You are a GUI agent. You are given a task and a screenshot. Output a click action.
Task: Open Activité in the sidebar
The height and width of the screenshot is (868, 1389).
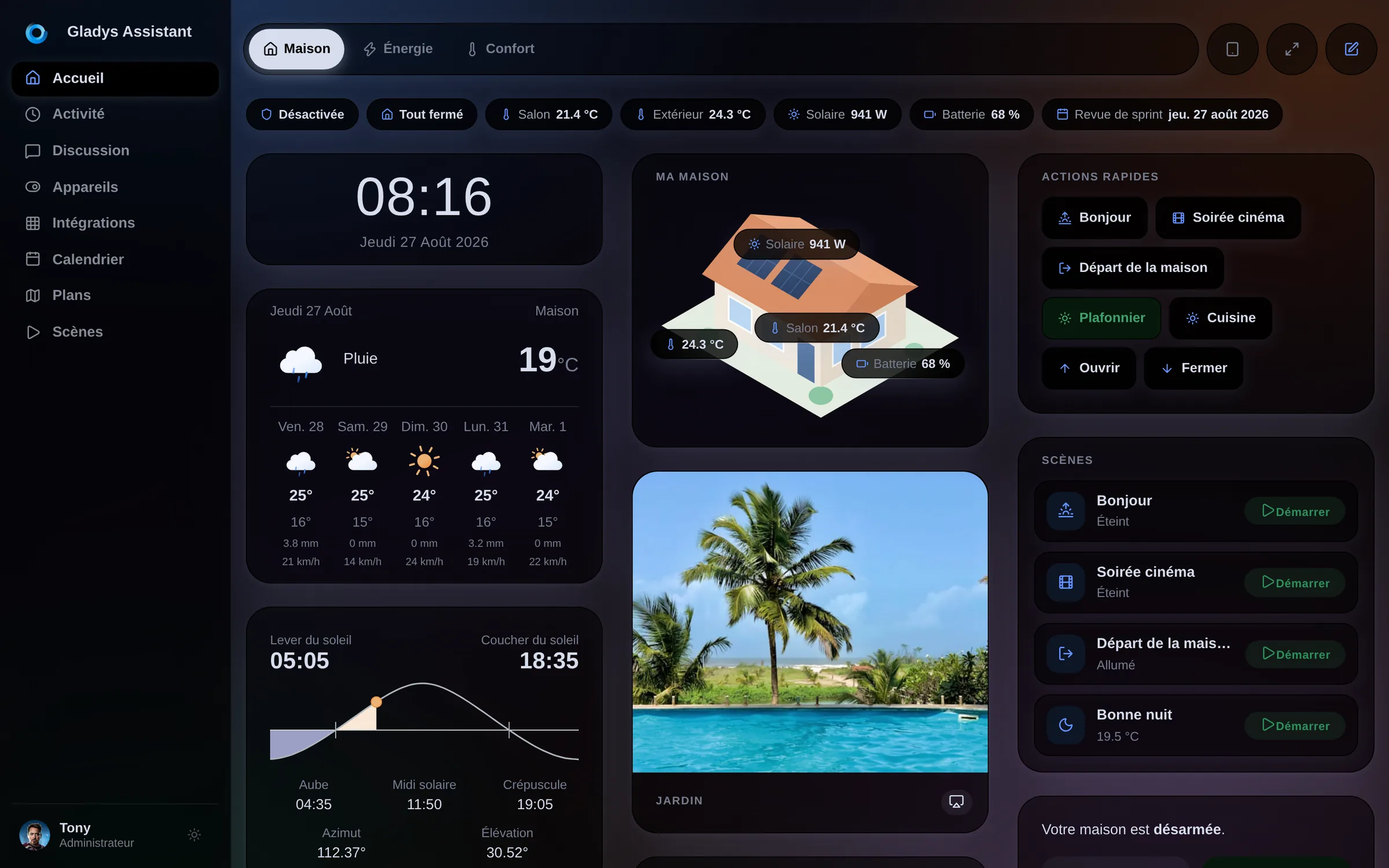pyautogui.click(x=115, y=114)
